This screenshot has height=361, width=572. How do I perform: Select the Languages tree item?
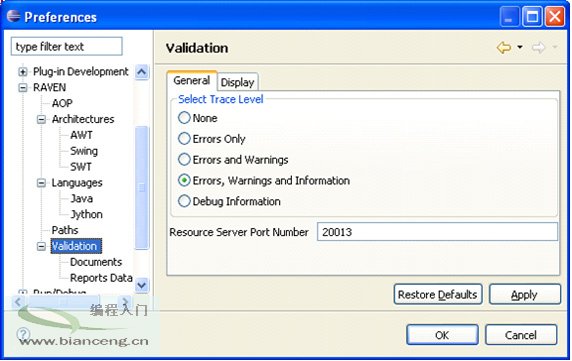(x=77, y=183)
